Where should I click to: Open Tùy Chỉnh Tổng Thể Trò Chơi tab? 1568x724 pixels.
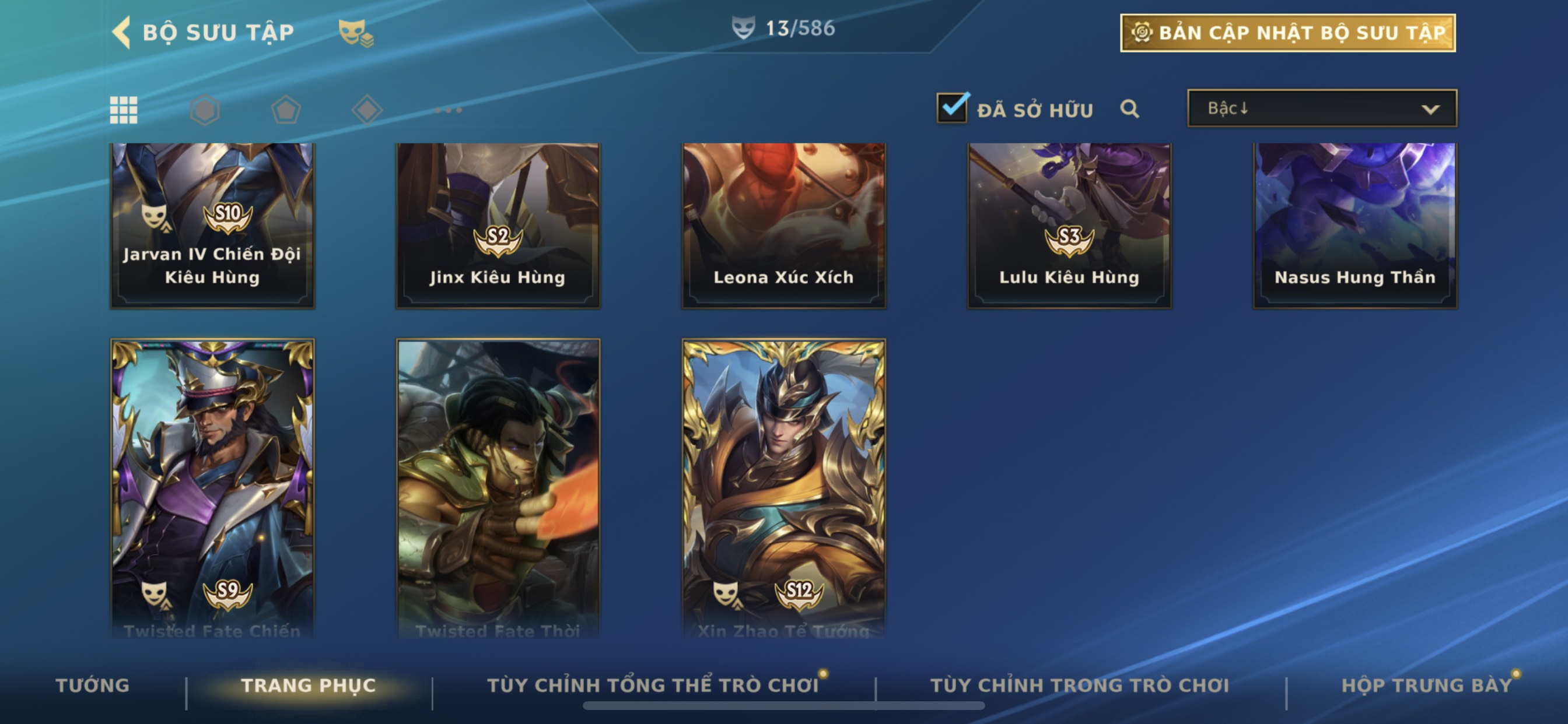tap(653, 685)
